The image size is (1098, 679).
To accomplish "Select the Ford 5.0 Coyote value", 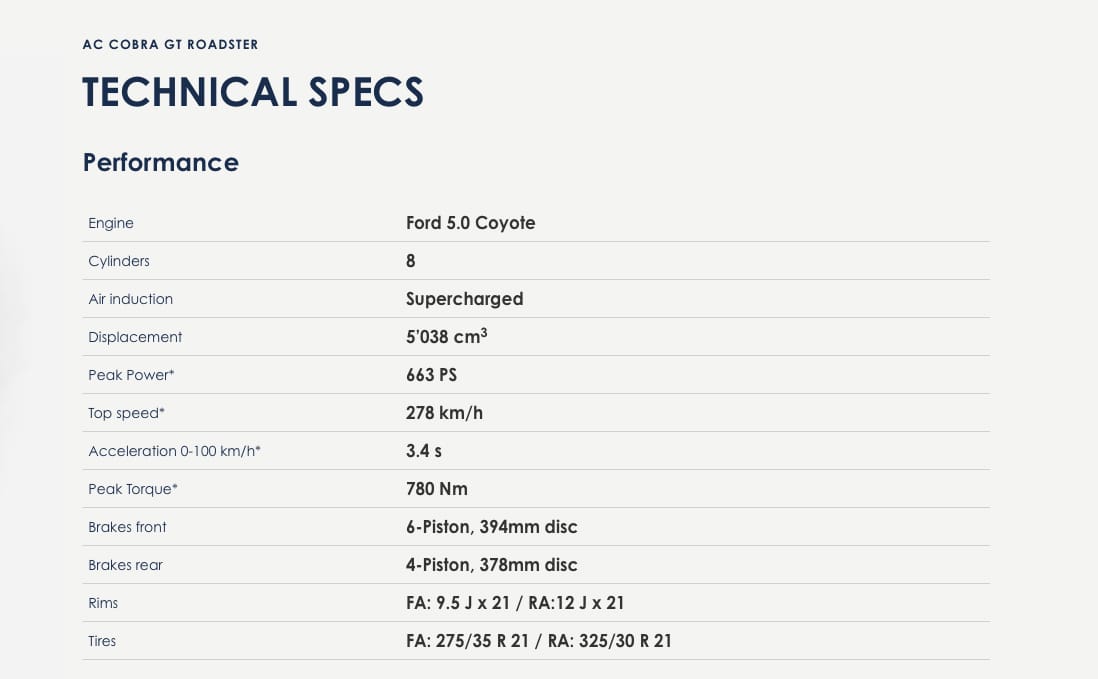I will click(x=471, y=223).
